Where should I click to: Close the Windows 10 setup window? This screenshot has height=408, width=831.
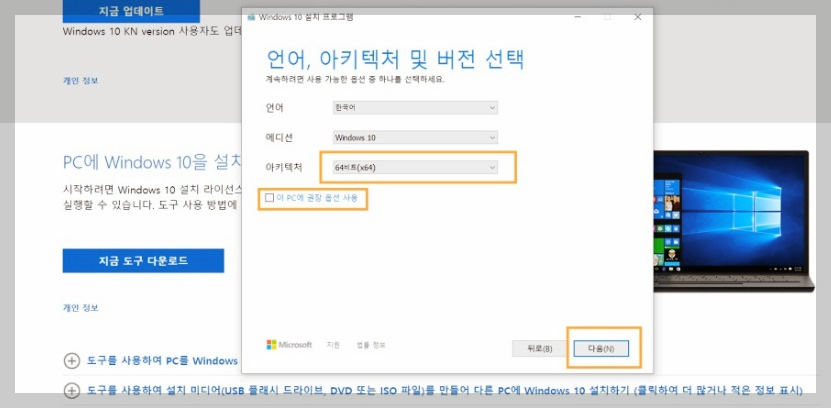(x=638, y=17)
